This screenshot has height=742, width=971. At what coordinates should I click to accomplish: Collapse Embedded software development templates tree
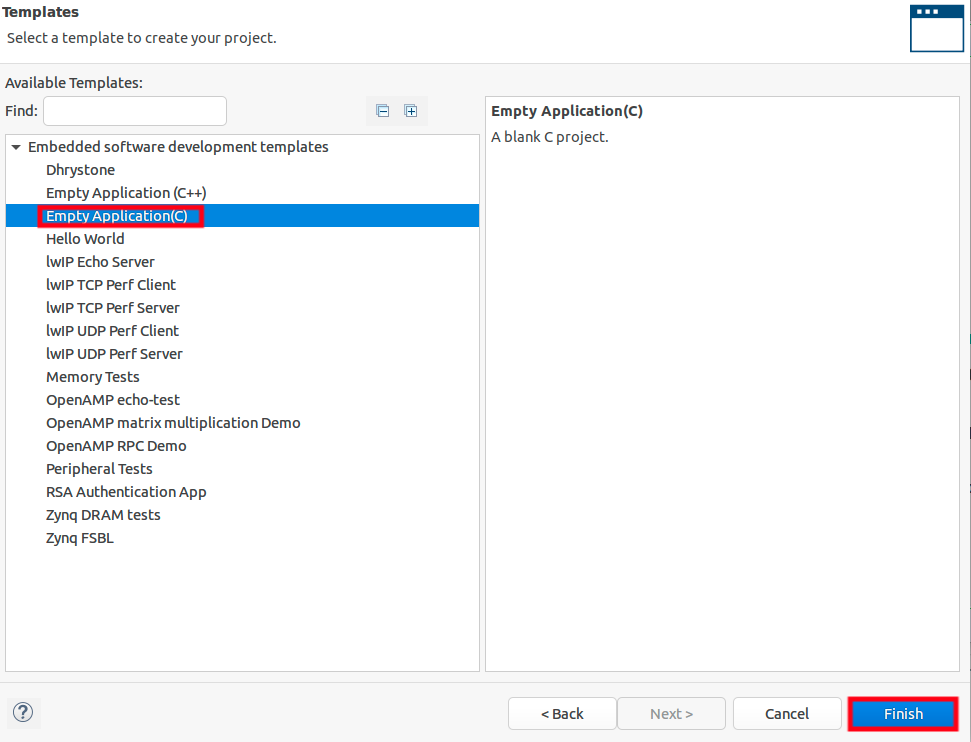[x=16, y=147]
